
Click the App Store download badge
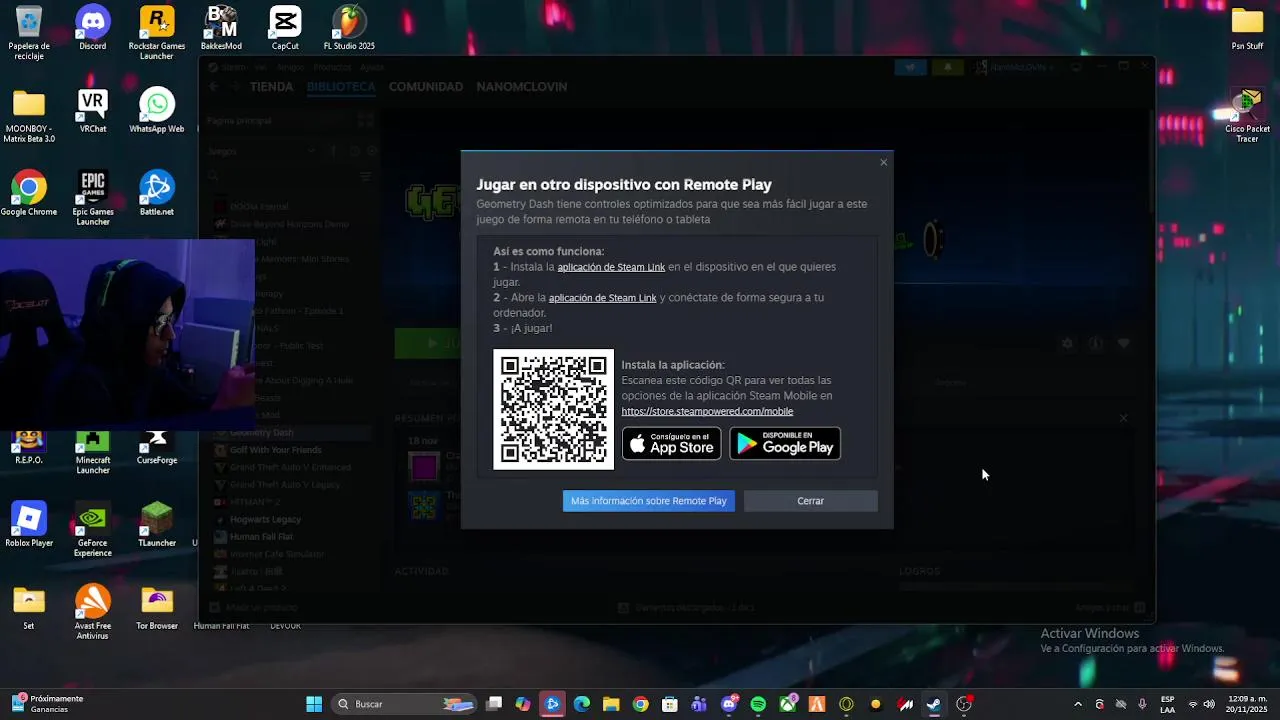[x=672, y=444]
